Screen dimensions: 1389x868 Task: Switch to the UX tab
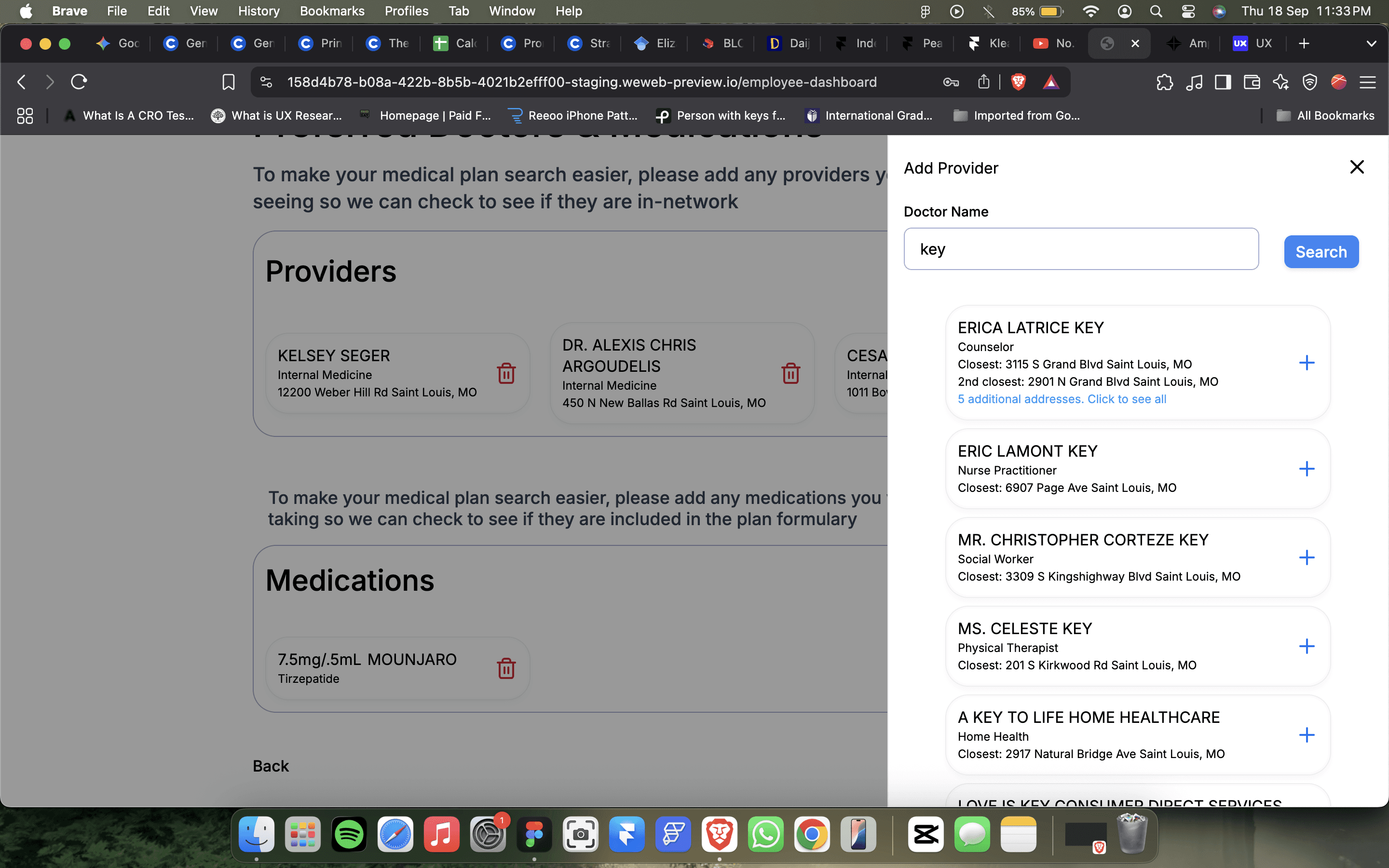point(1253,43)
